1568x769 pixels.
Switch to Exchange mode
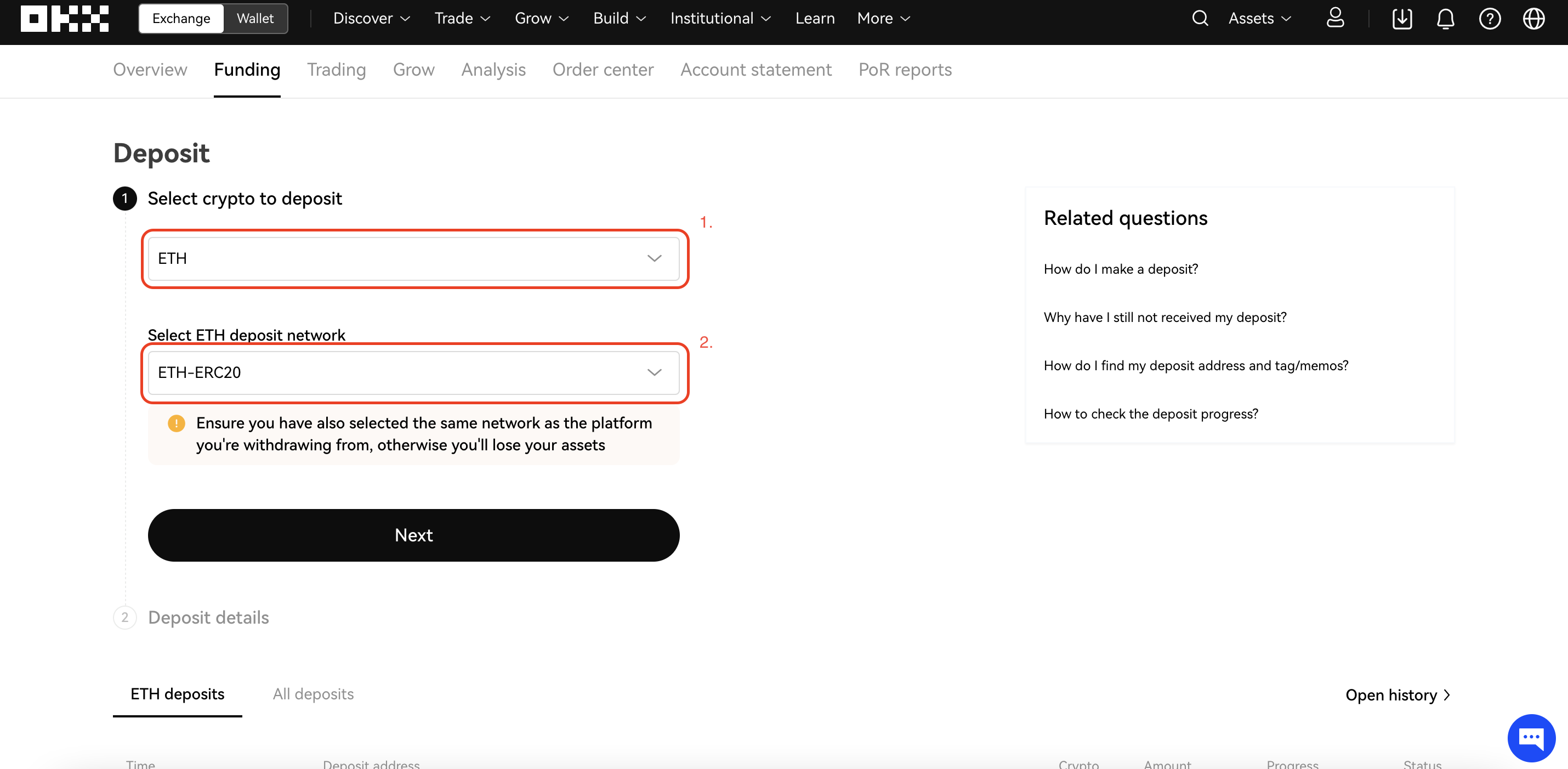(x=181, y=18)
